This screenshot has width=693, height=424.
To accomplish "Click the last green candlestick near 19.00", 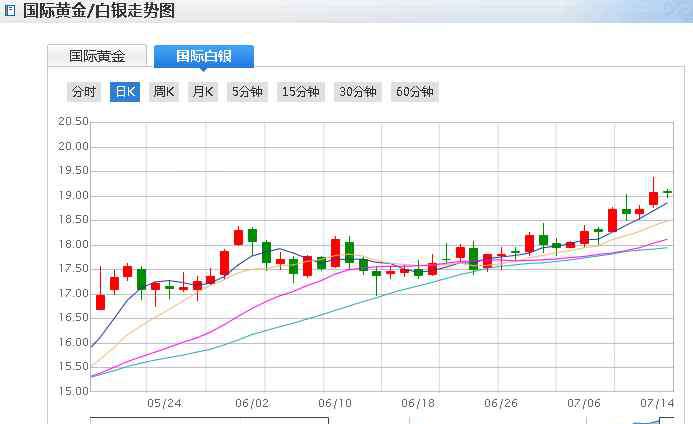I will (x=667, y=192).
